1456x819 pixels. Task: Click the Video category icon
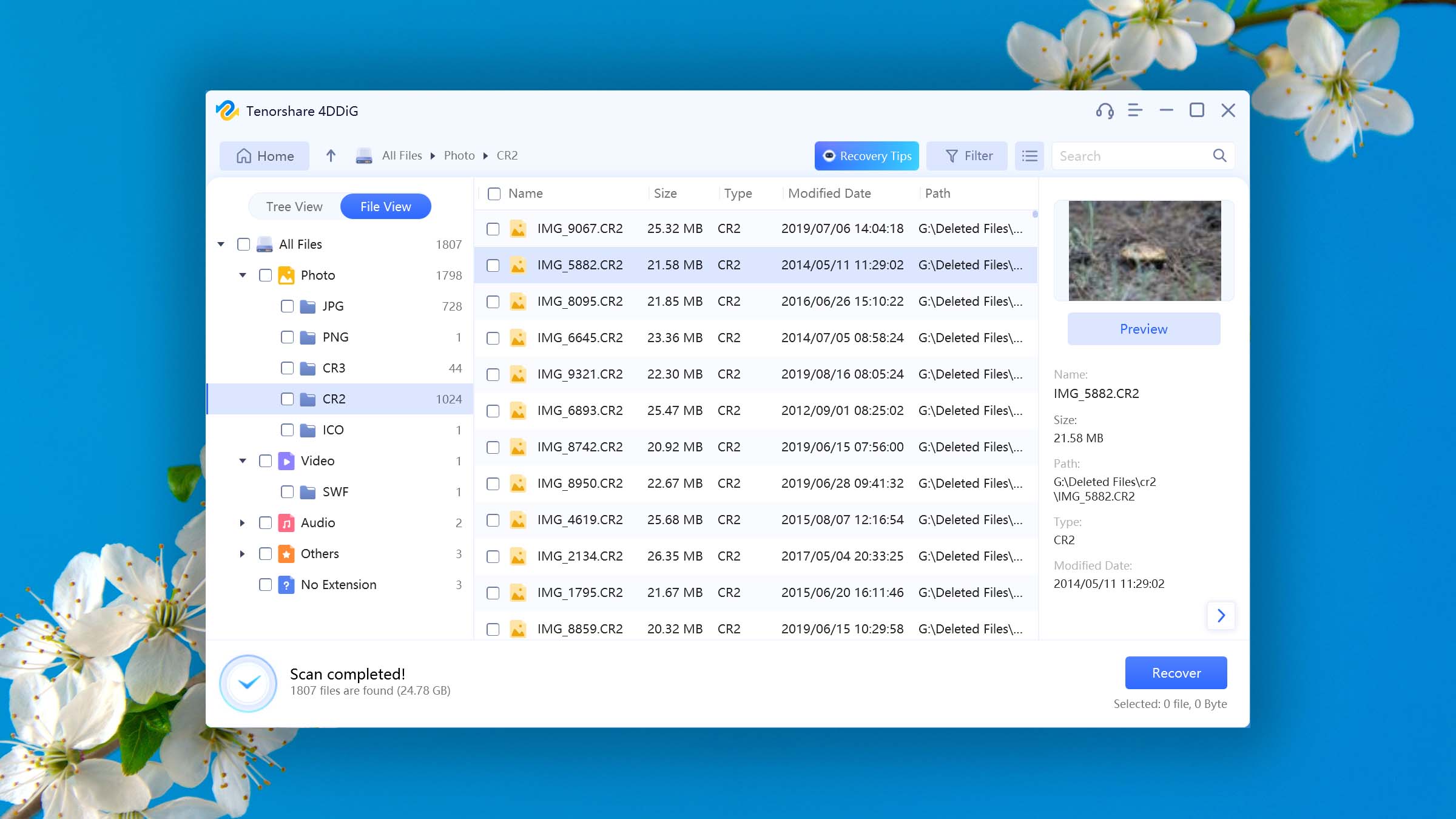pos(286,461)
